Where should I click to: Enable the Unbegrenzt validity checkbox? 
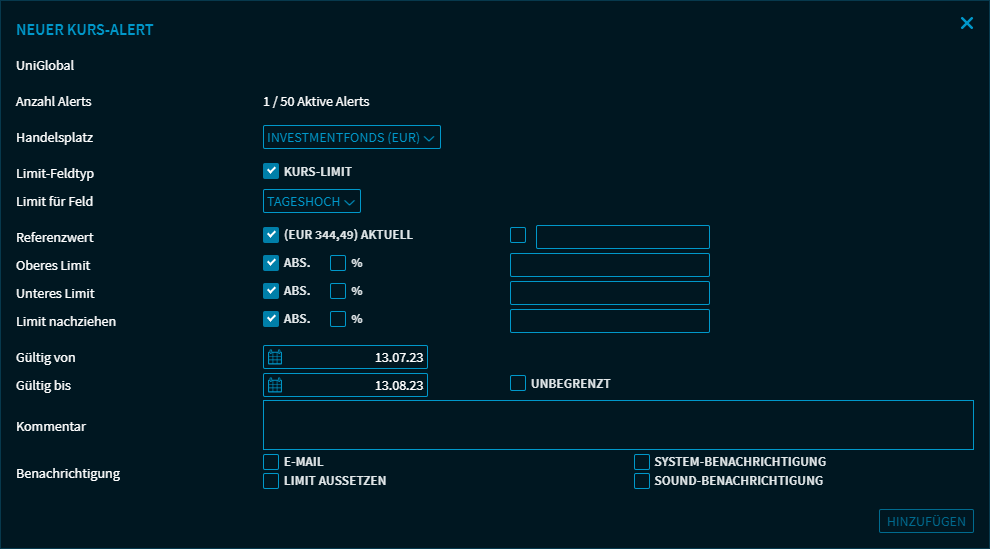(x=518, y=383)
